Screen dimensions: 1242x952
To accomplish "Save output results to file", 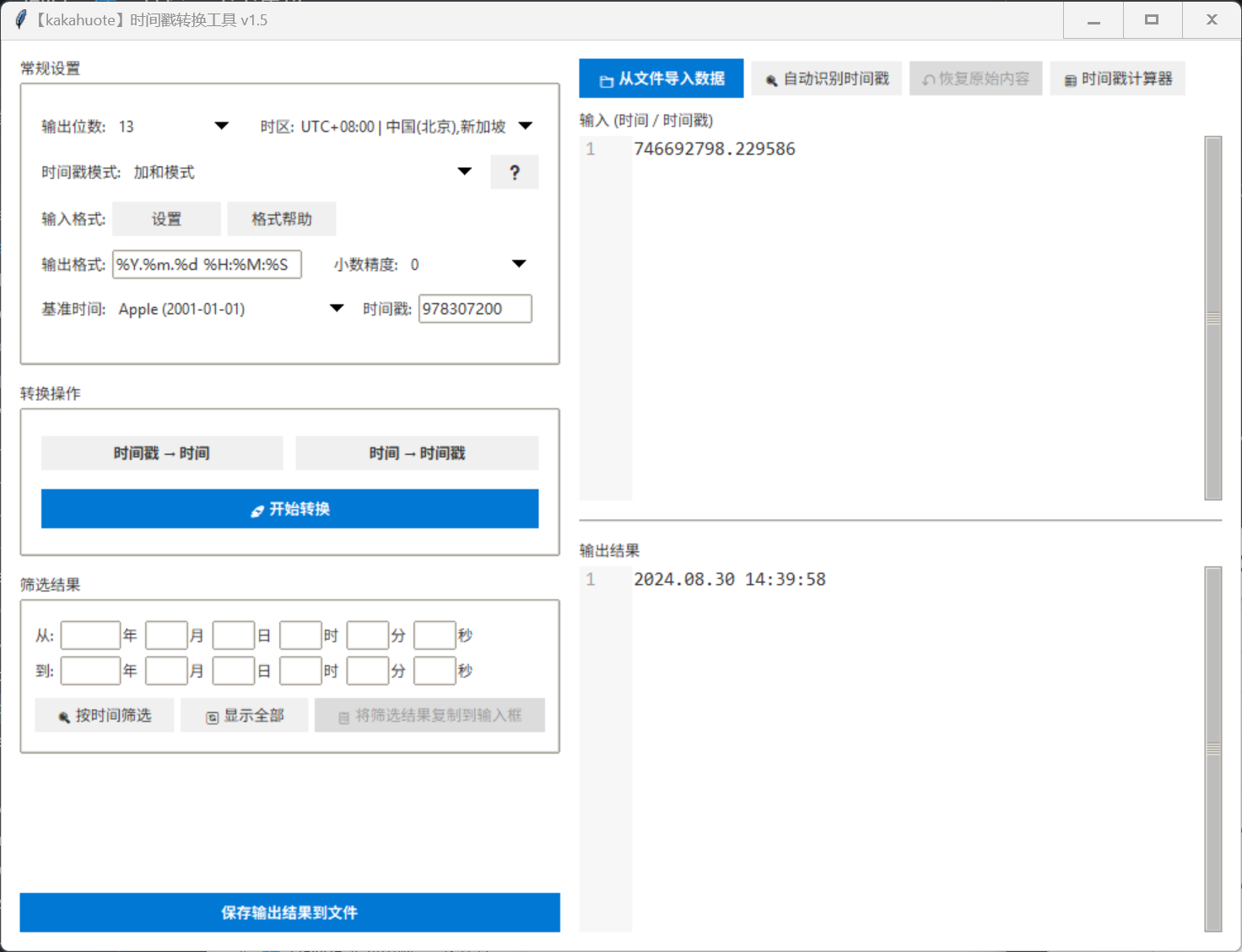I will [289, 912].
